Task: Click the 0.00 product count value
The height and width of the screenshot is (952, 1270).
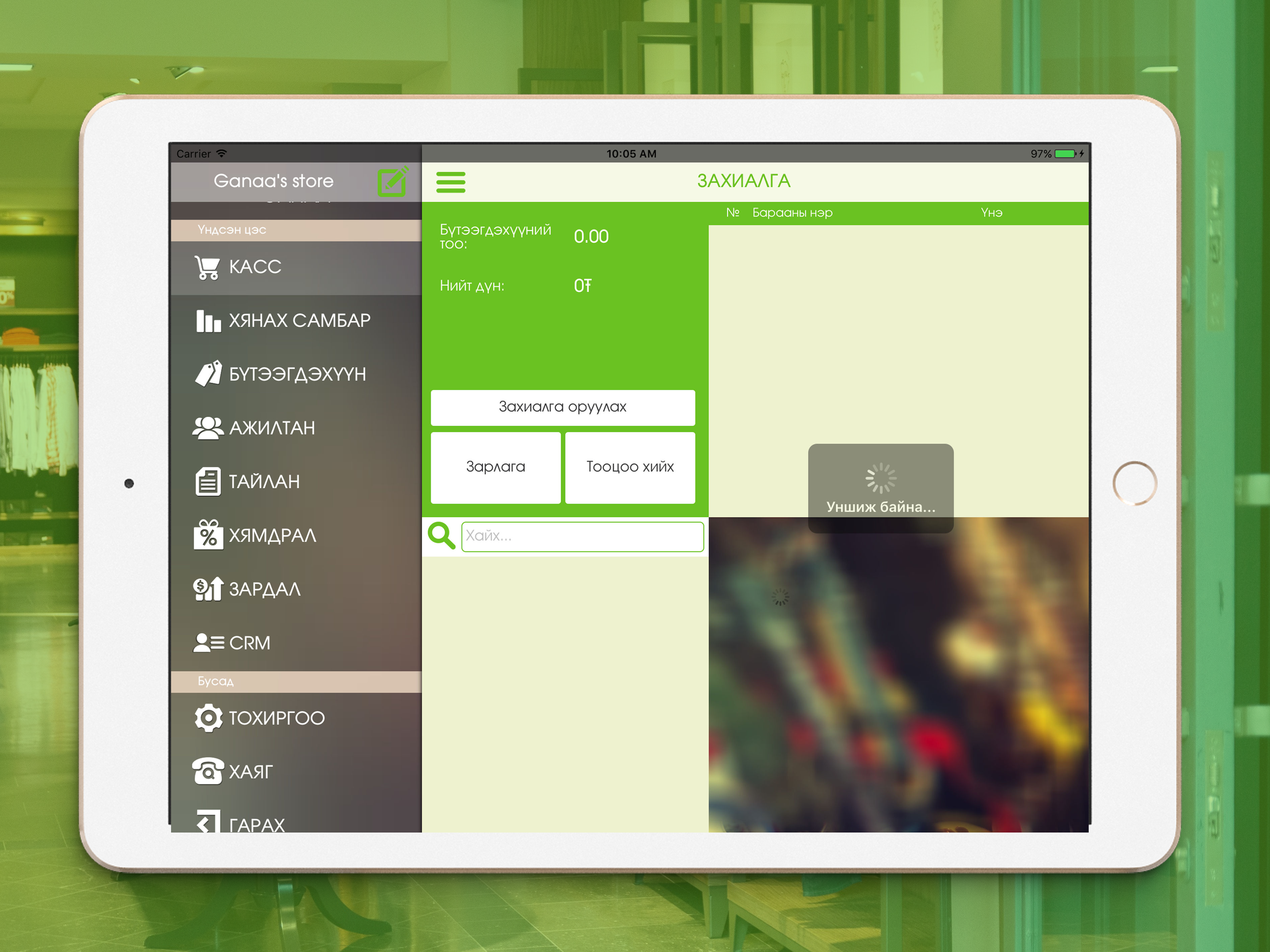Action: click(591, 237)
